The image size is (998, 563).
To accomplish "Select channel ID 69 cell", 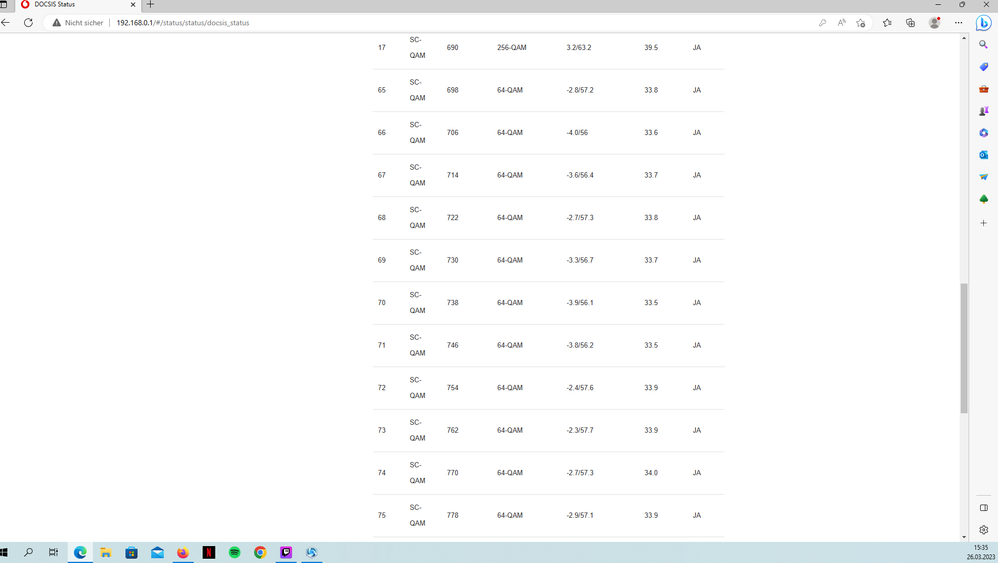I will [x=382, y=260].
